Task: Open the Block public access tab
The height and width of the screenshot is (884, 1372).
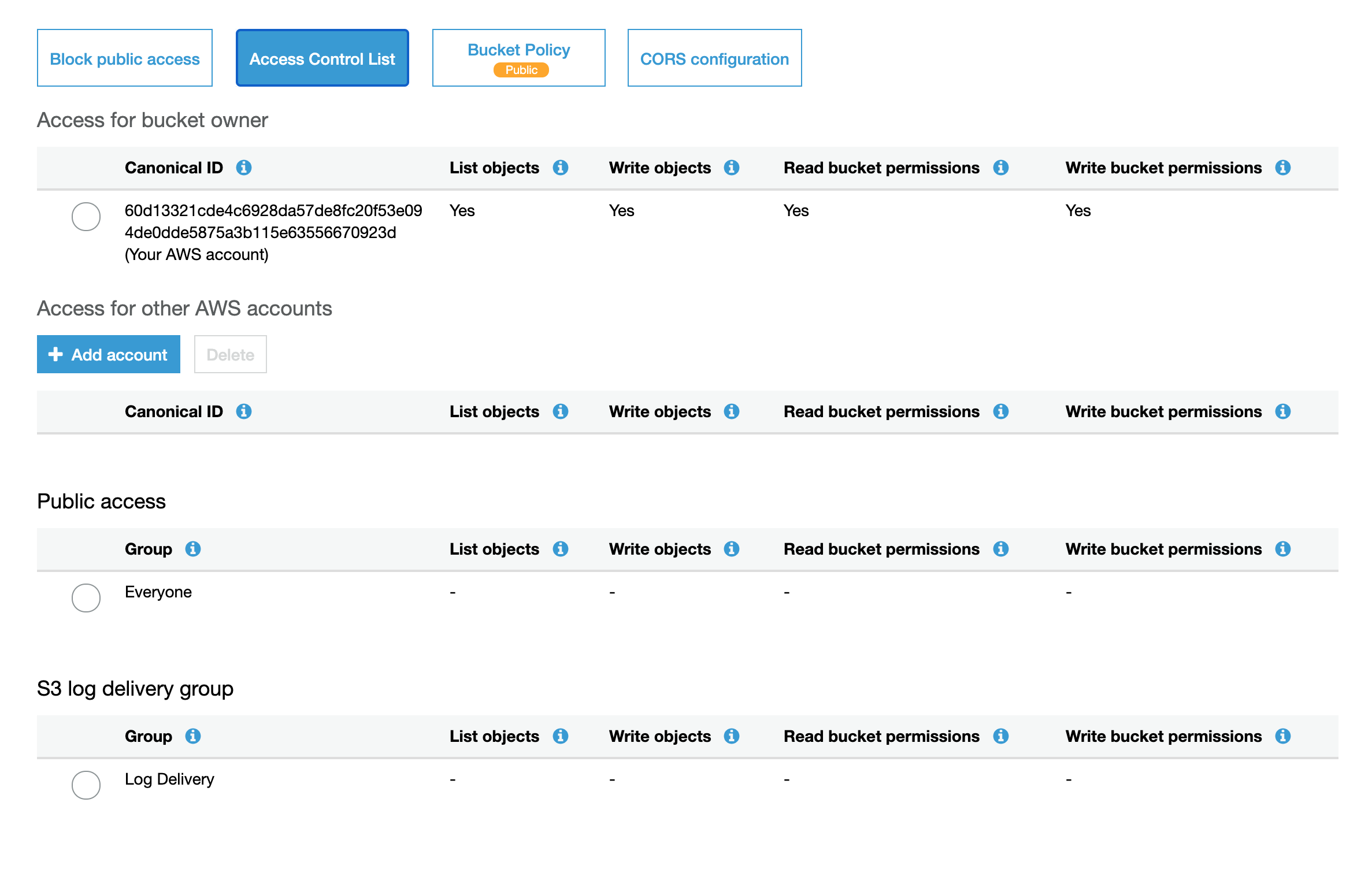Action: tap(125, 58)
